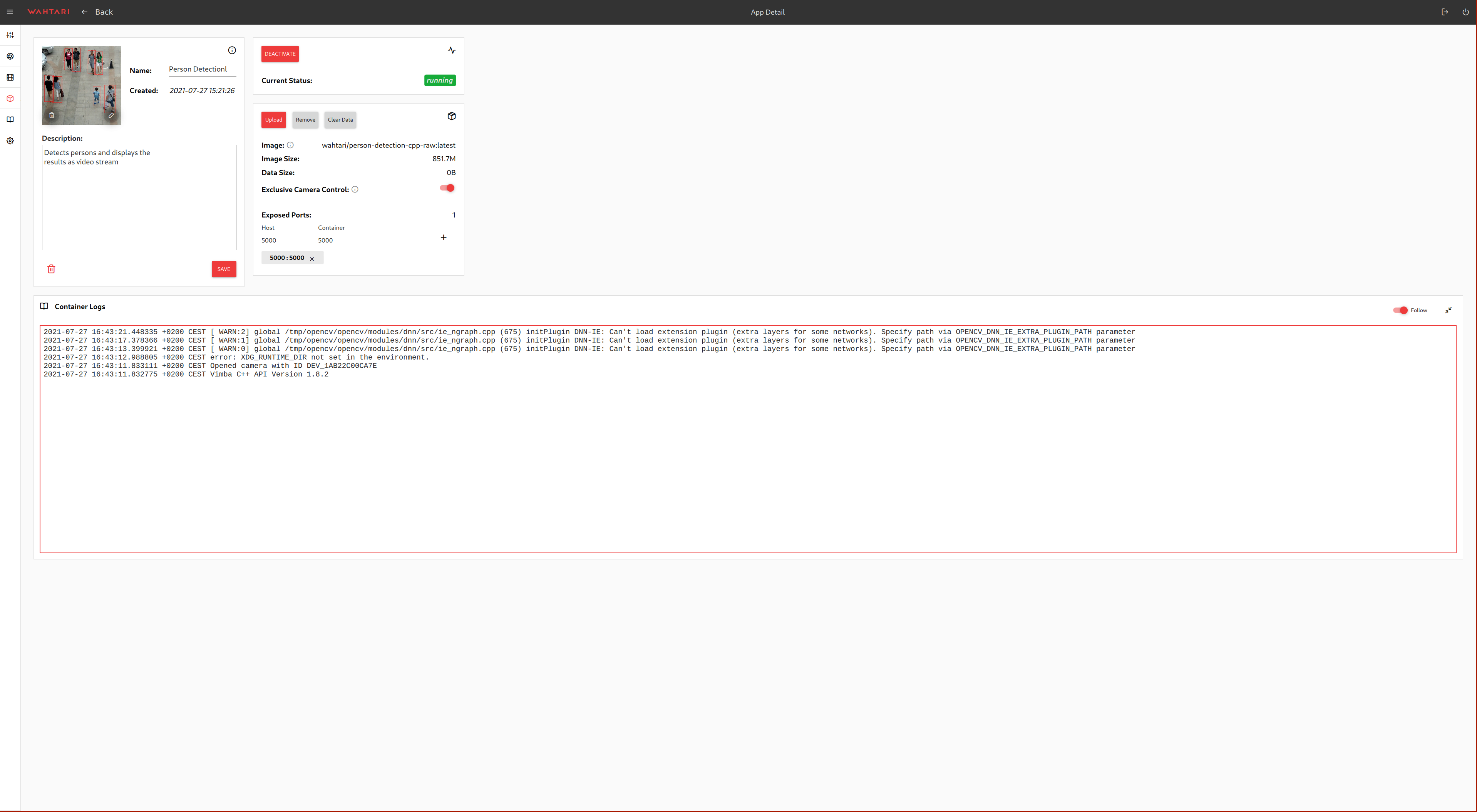1477x812 pixels.
Task: Click the WARN:2 log line
Action: (589, 332)
